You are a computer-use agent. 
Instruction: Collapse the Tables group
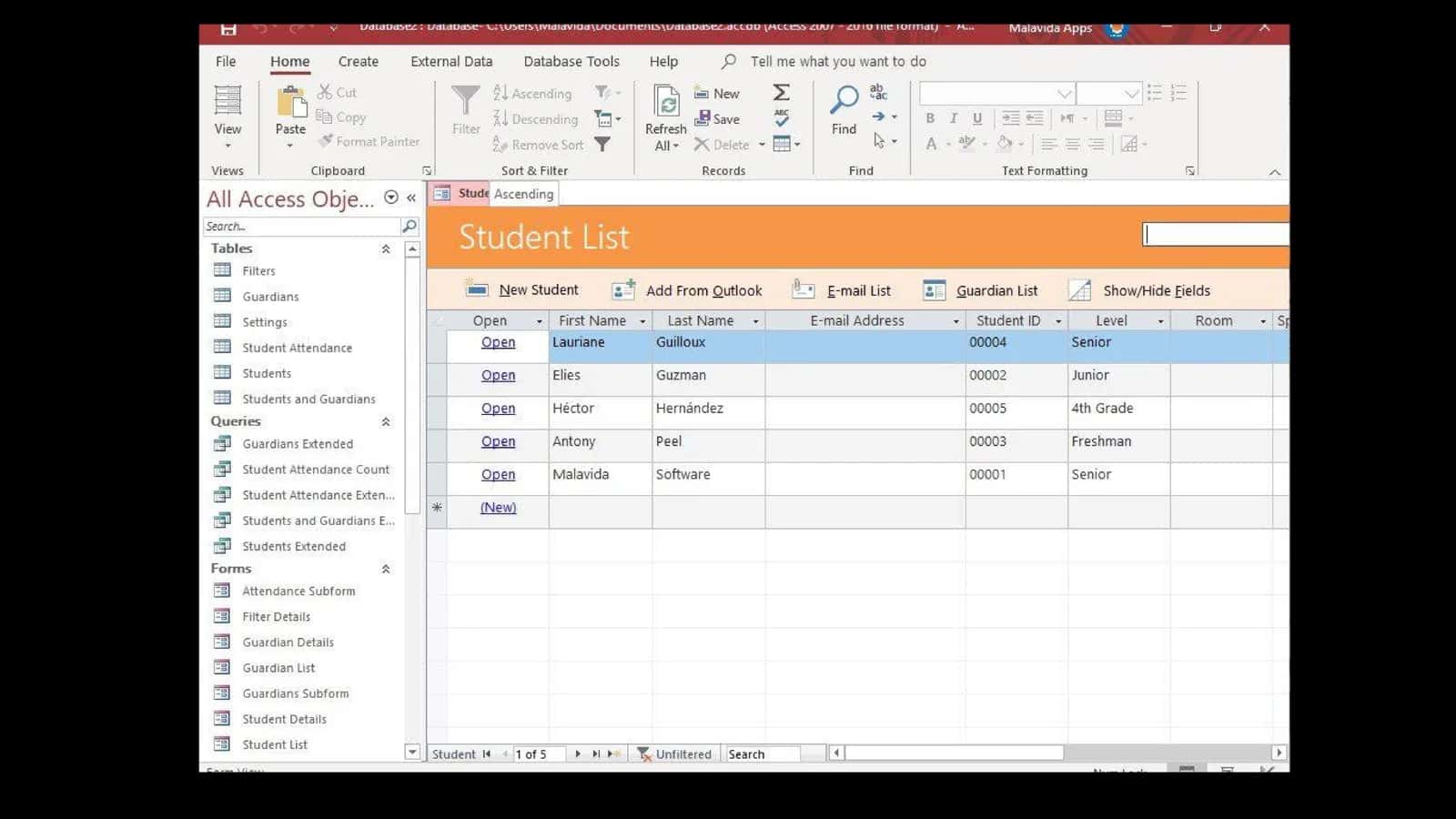386,248
